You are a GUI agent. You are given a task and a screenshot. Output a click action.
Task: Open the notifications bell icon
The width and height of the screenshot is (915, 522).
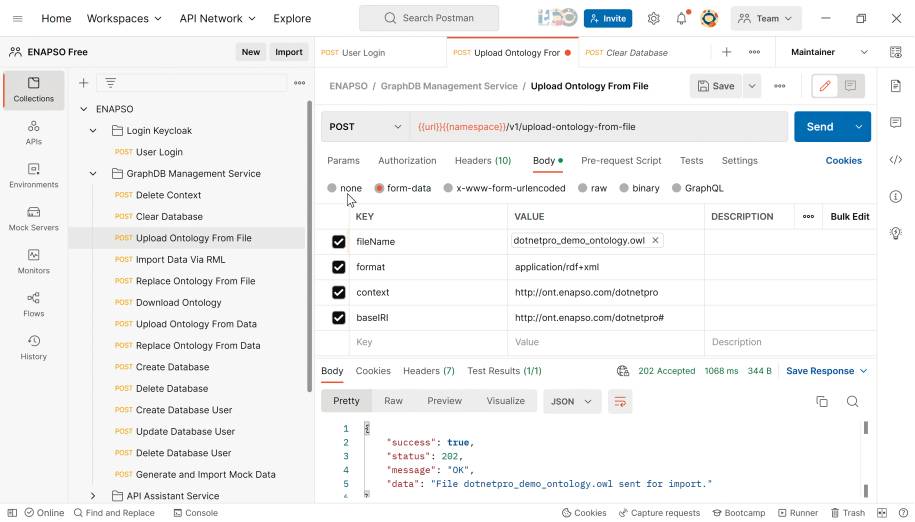tap(682, 19)
